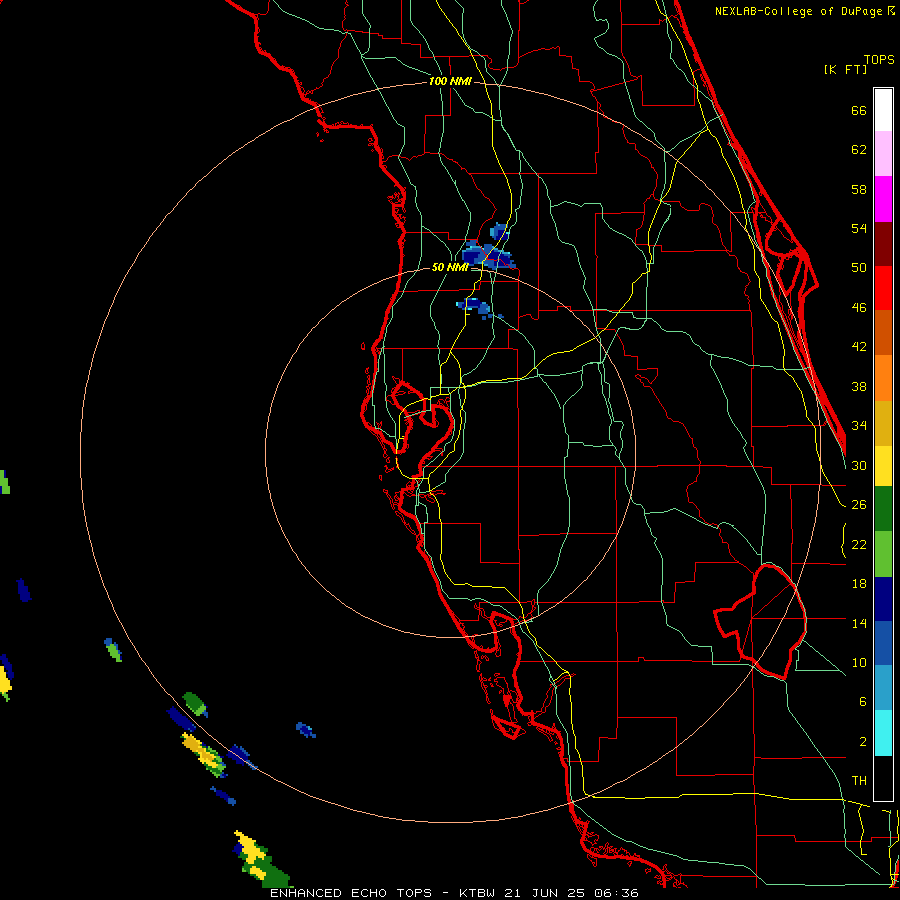Click the white swatch in the tops legend
Viewport: 900px width, 900px height.
[883, 110]
